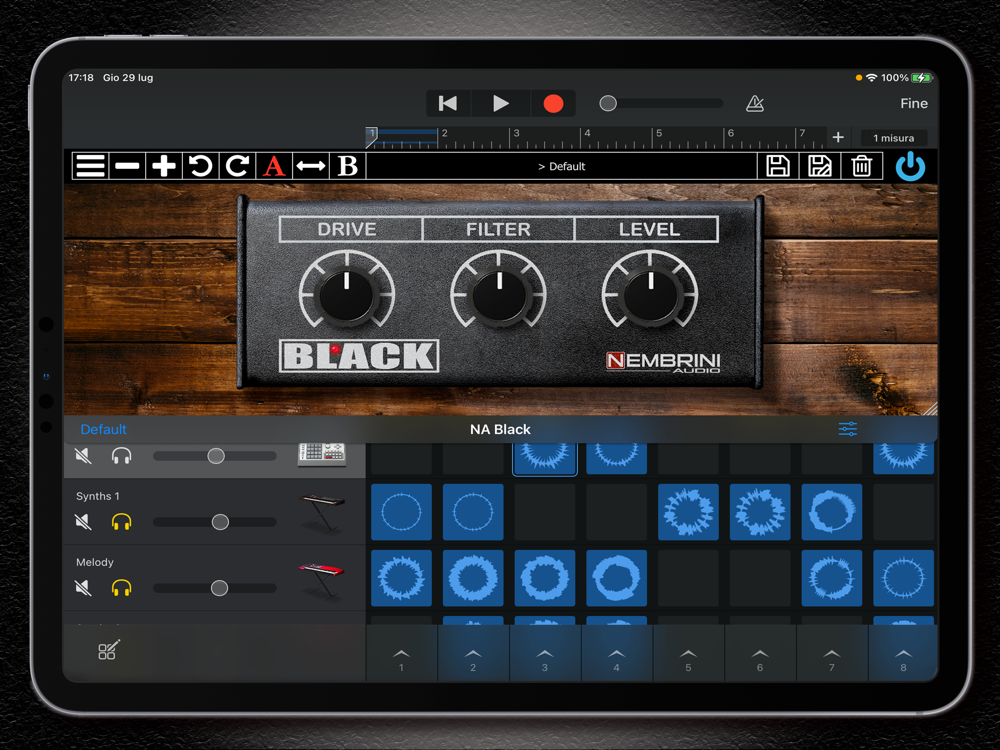The image size is (1000, 750).
Task: Toggle solo headphones on Melody
Action: [x=121, y=587]
